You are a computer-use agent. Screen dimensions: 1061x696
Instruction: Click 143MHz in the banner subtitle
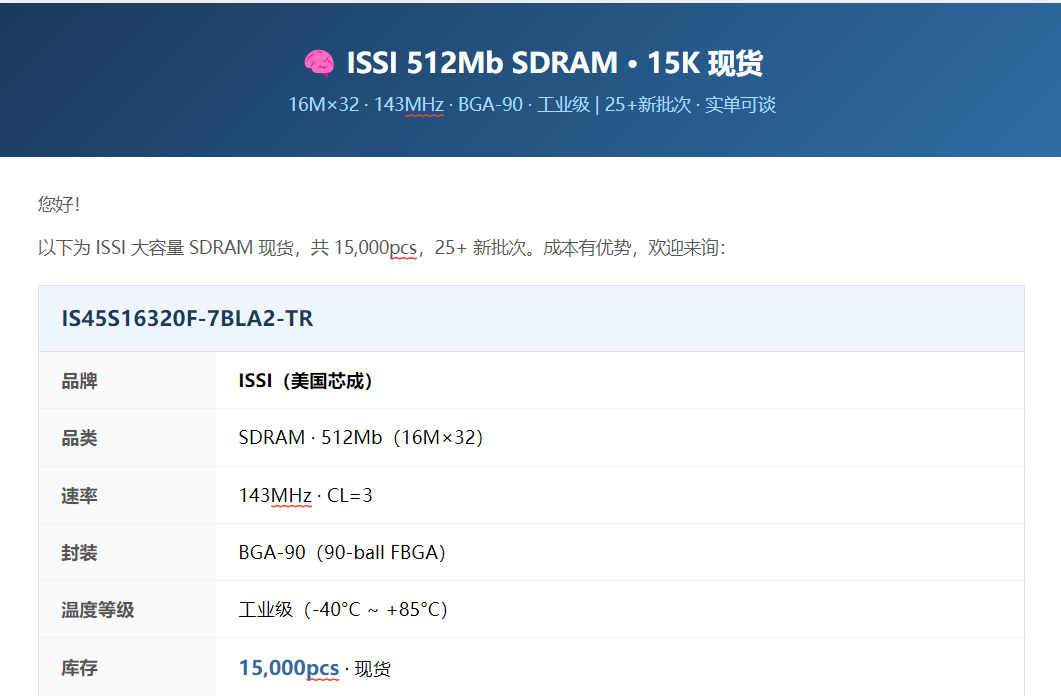point(409,105)
